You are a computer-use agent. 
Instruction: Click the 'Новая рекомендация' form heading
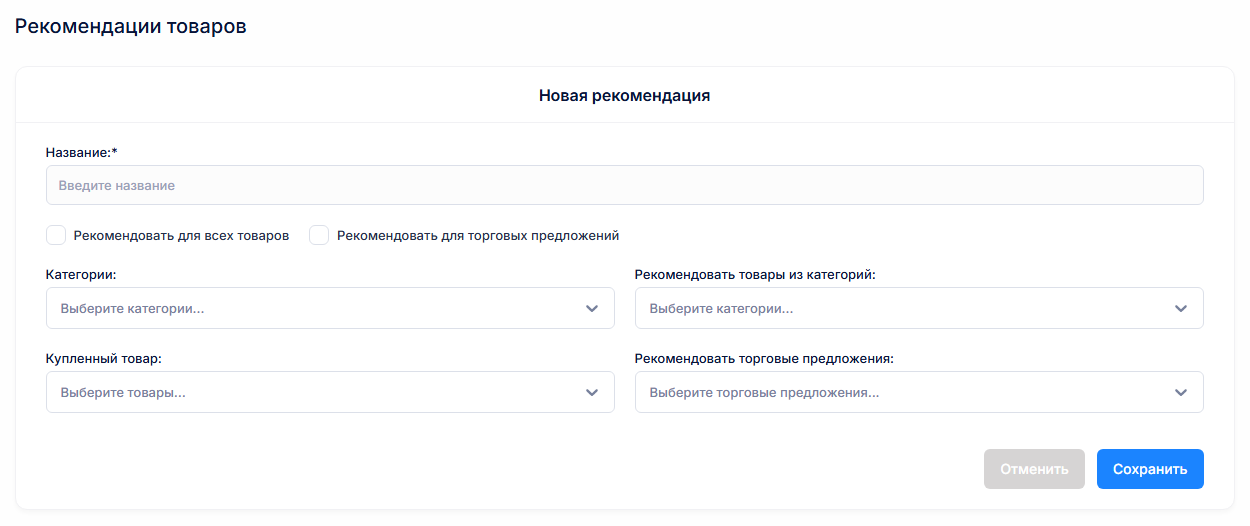click(624, 96)
